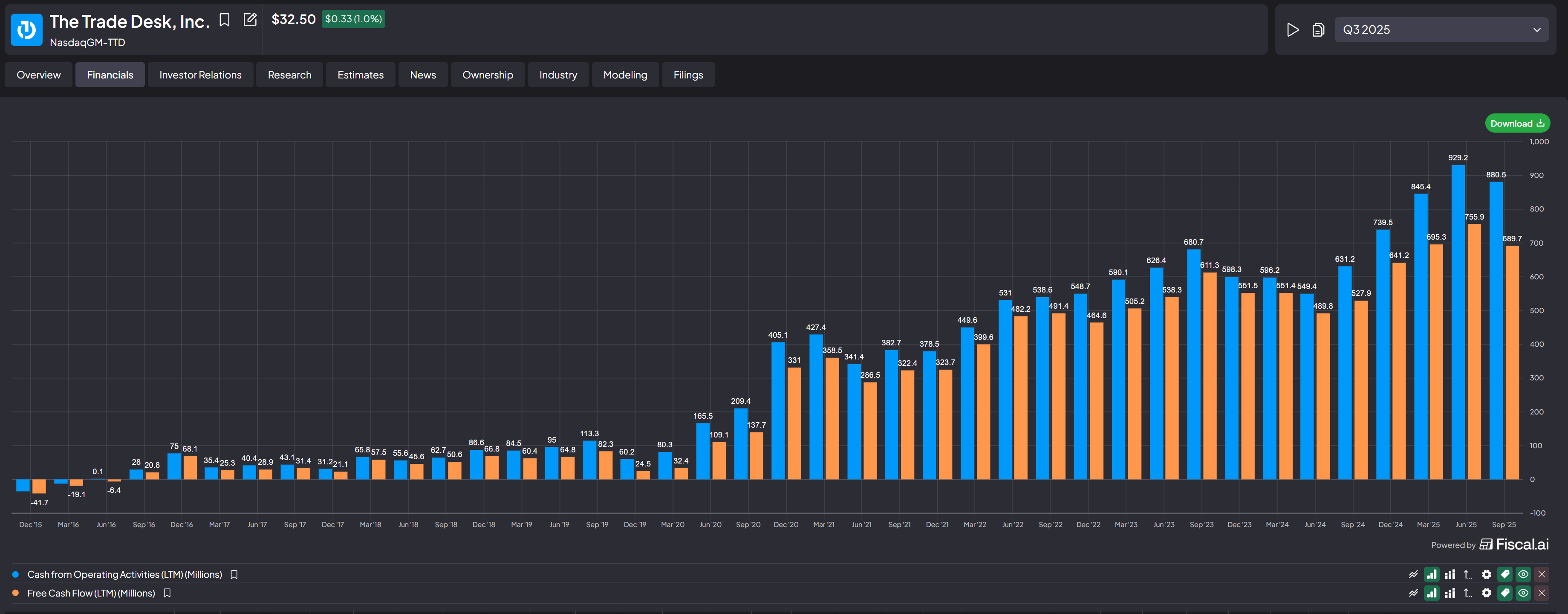The image size is (1568, 614).
Task: Click the document copy icon beside period selector
Action: point(1318,30)
